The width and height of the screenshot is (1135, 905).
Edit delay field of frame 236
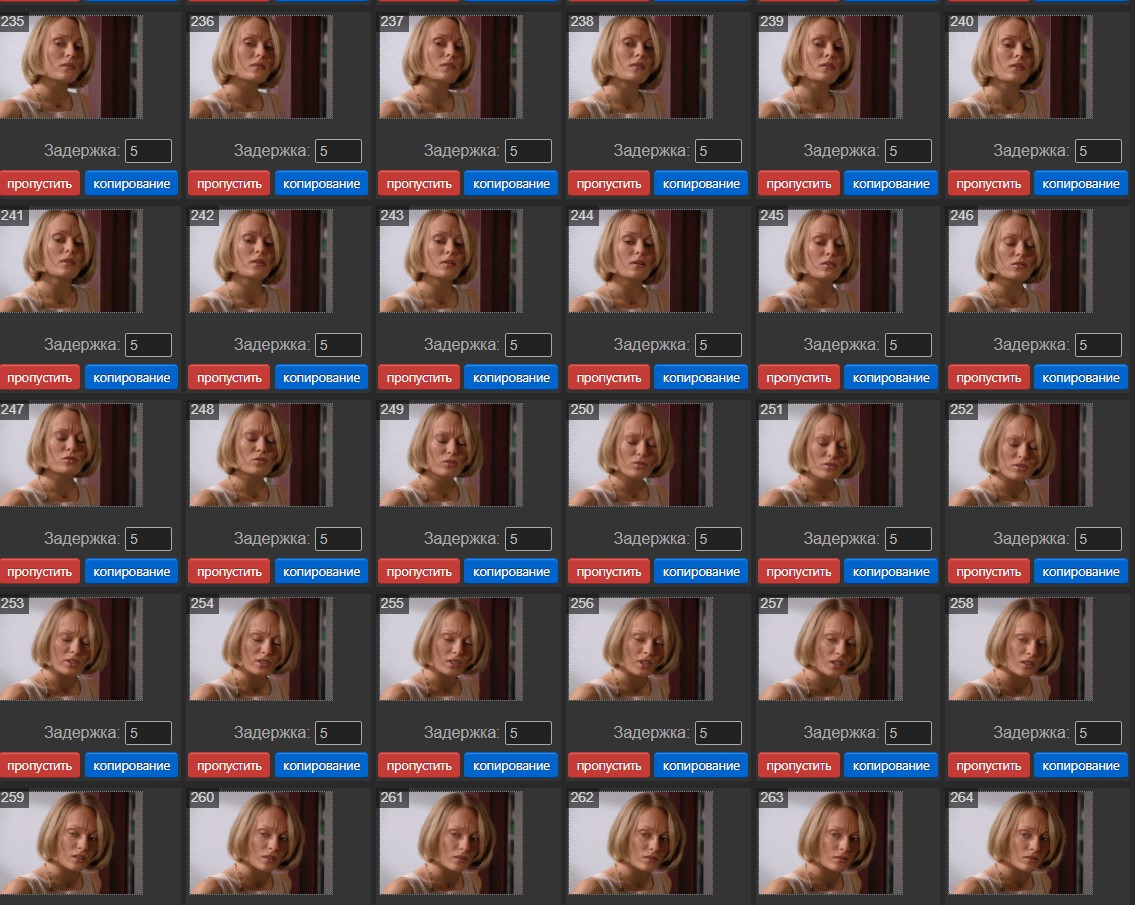tap(338, 151)
